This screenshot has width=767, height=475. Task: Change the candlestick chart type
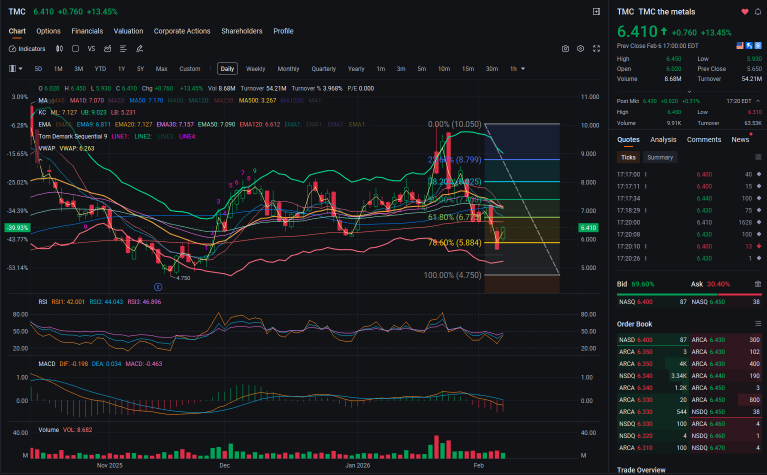59,49
